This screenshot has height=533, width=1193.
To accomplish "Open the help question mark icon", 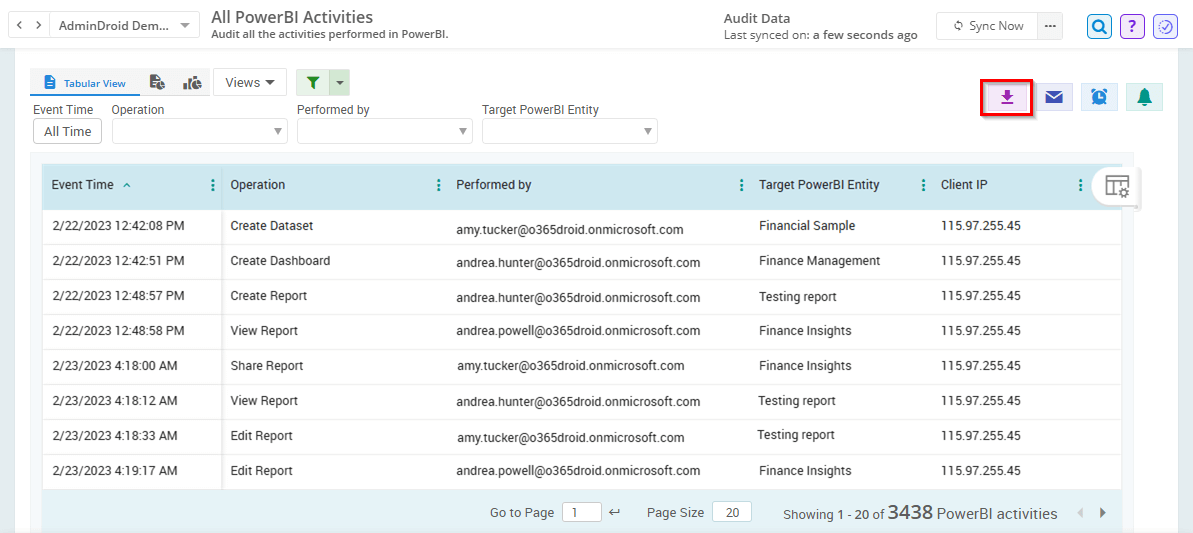I will coord(1132,27).
